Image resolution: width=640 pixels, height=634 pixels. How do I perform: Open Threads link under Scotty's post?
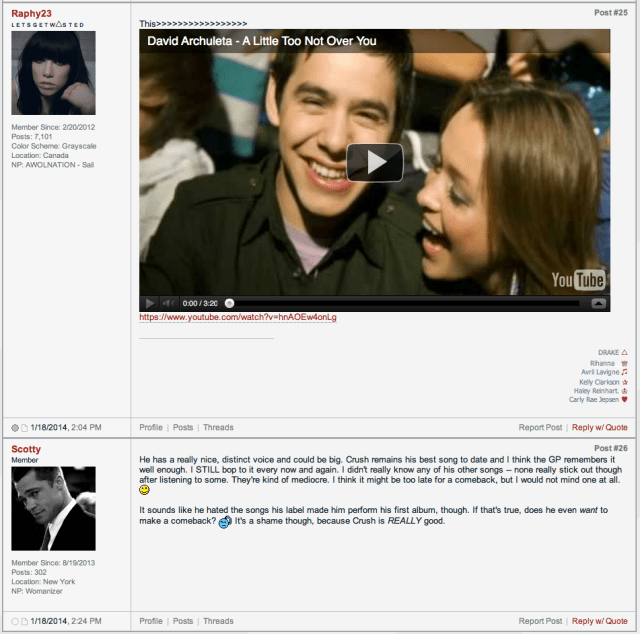pos(218,621)
